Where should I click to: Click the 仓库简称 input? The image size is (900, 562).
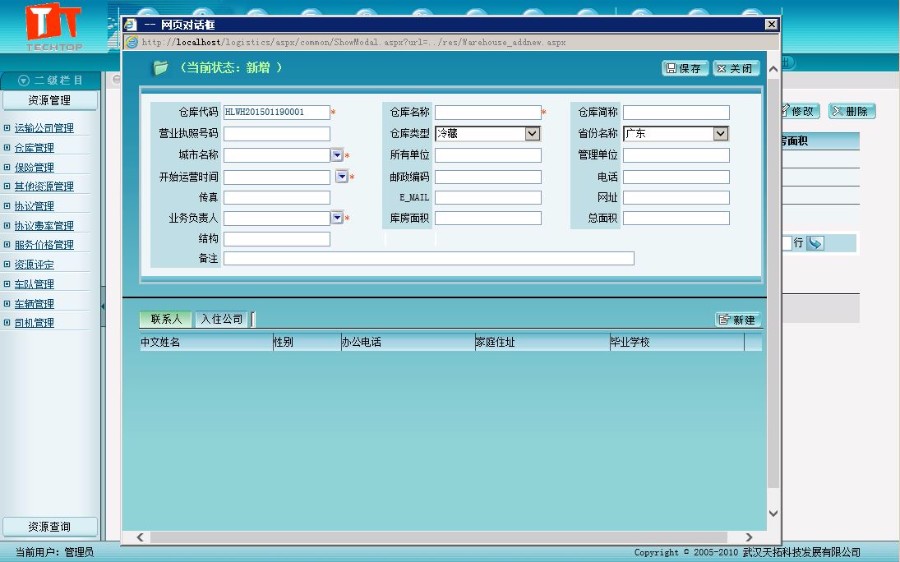(x=676, y=112)
